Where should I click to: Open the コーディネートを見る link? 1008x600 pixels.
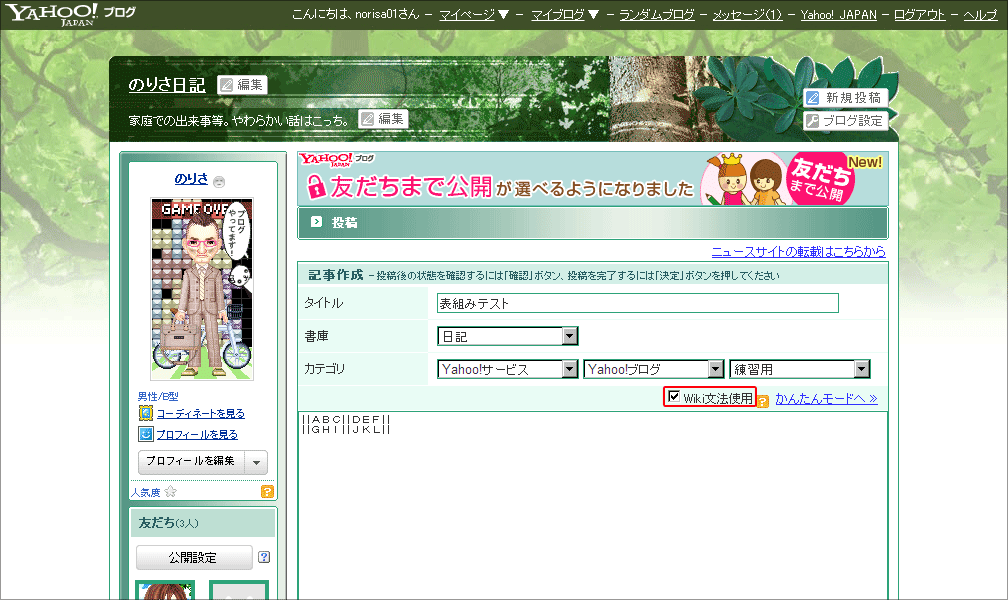[201, 414]
